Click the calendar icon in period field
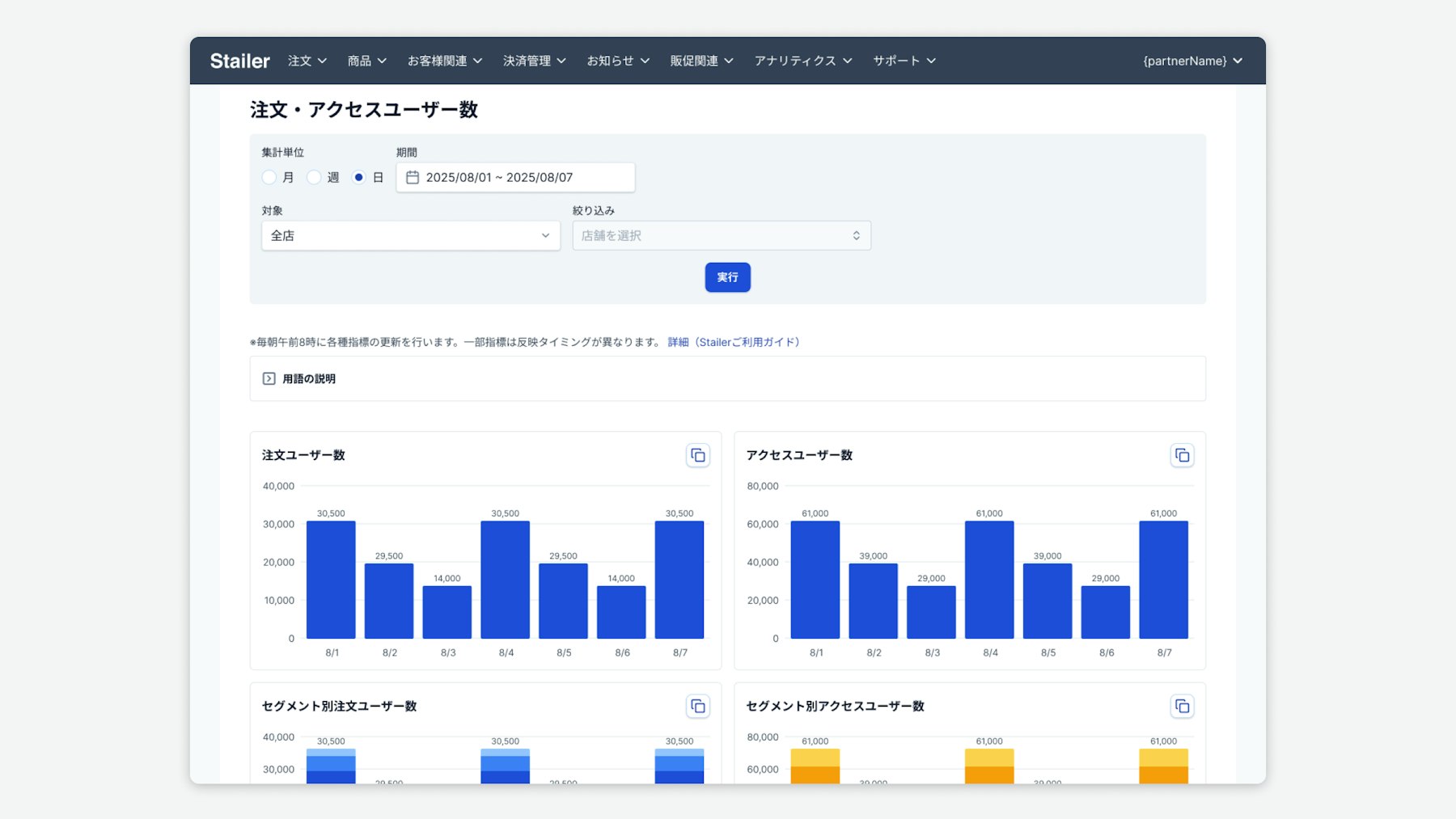This screenshot has width=1456, height=819. 413,177
